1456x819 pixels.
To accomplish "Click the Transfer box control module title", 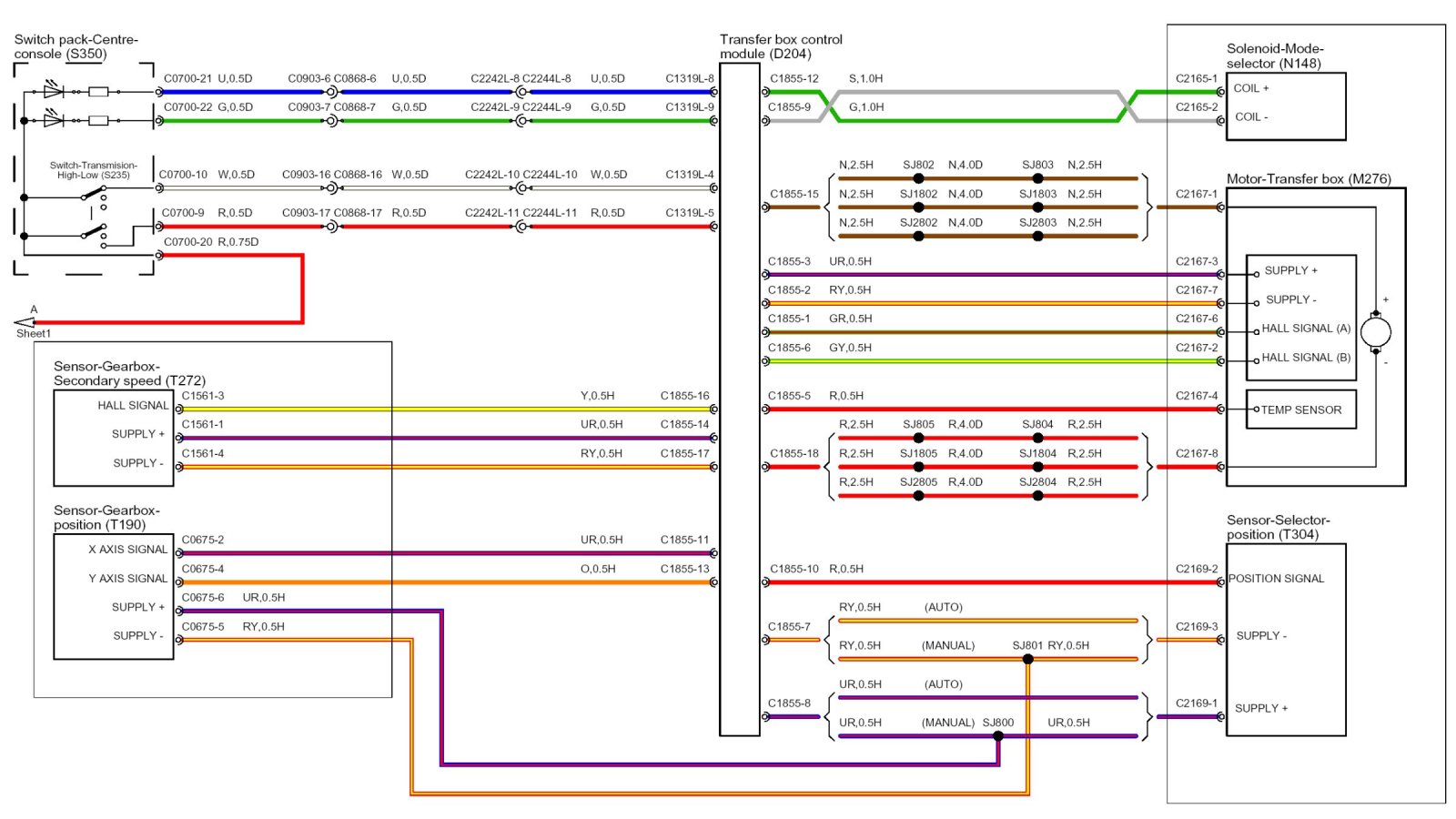I will click(780, 46).
